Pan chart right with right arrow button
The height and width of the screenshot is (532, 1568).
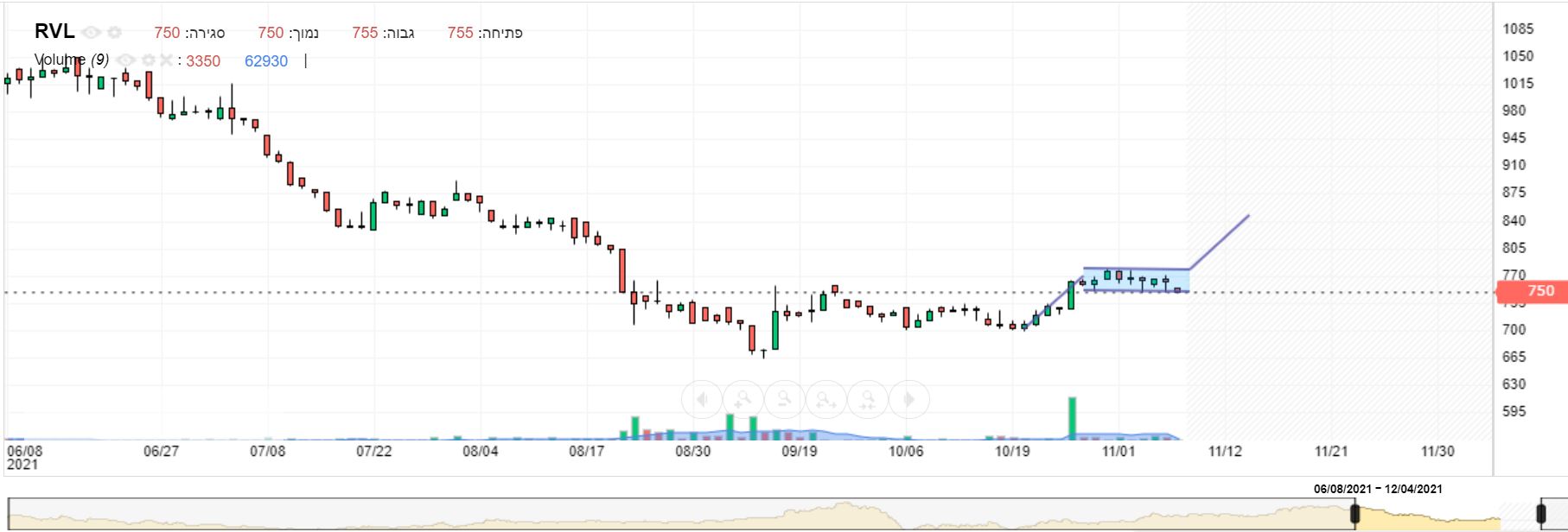pos(909,400)
